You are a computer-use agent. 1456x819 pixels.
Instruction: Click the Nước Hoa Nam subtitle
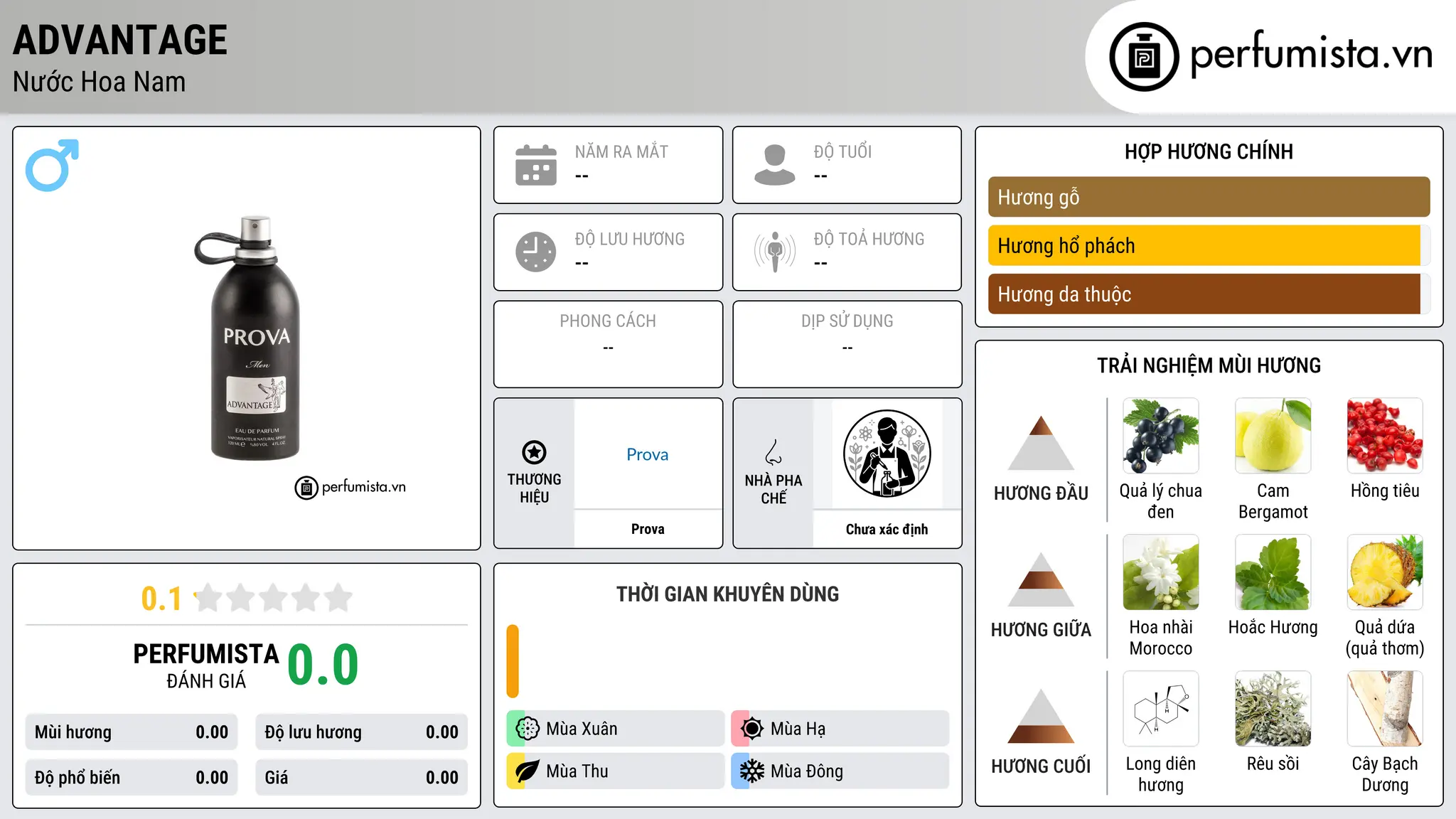99,82
